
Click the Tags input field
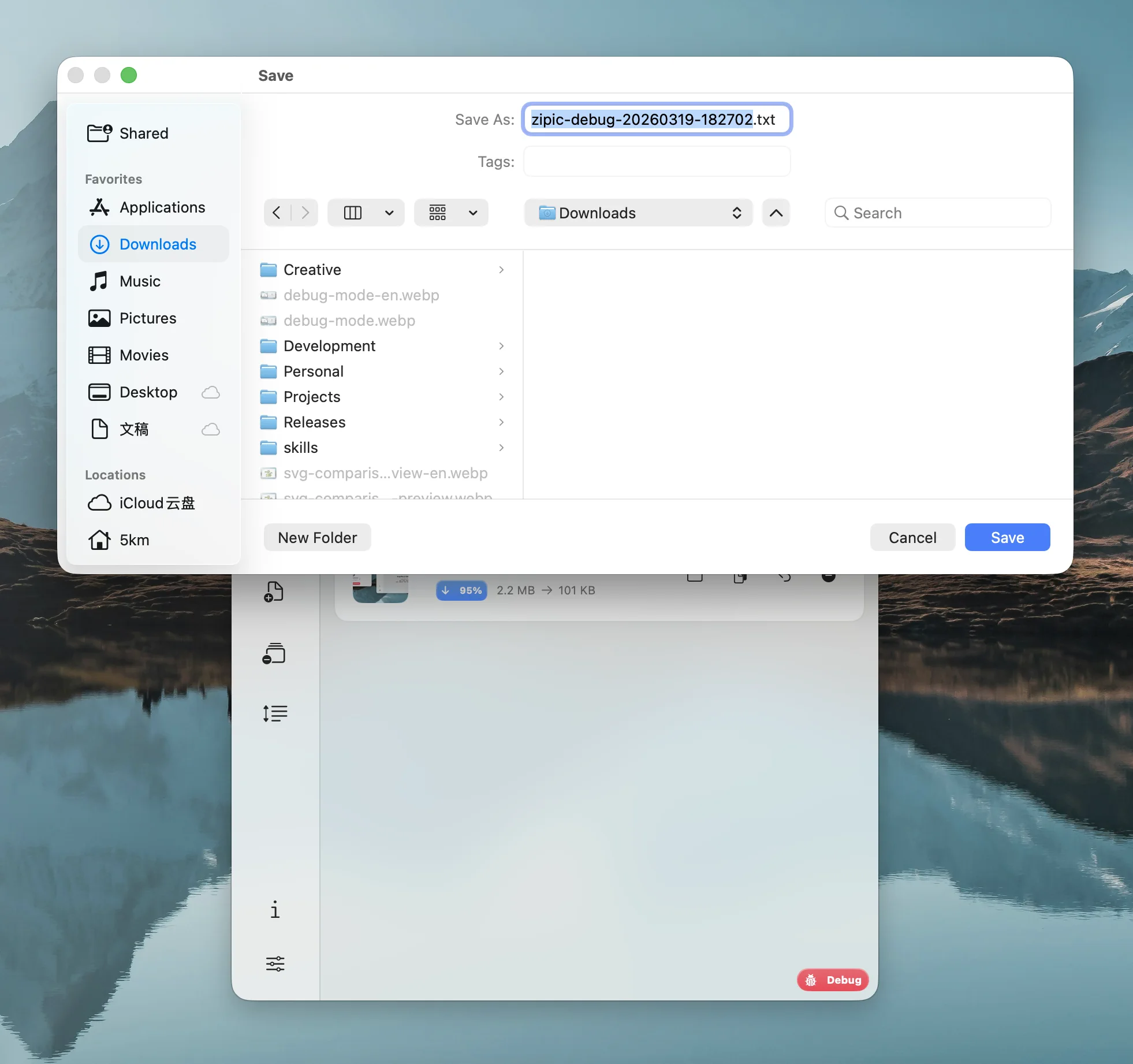(657, 161)
